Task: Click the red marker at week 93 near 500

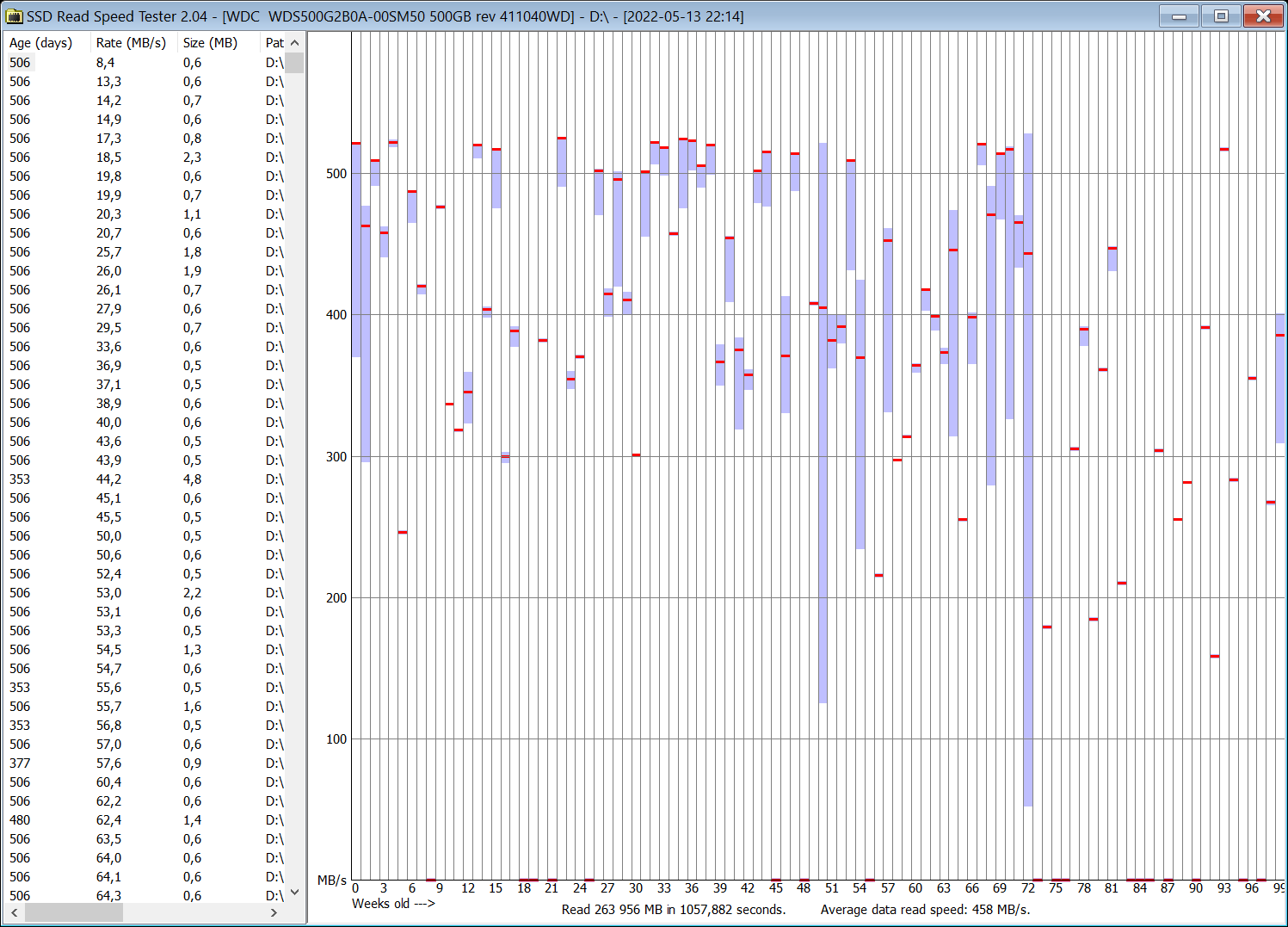Action: [x=1223, y=150]
